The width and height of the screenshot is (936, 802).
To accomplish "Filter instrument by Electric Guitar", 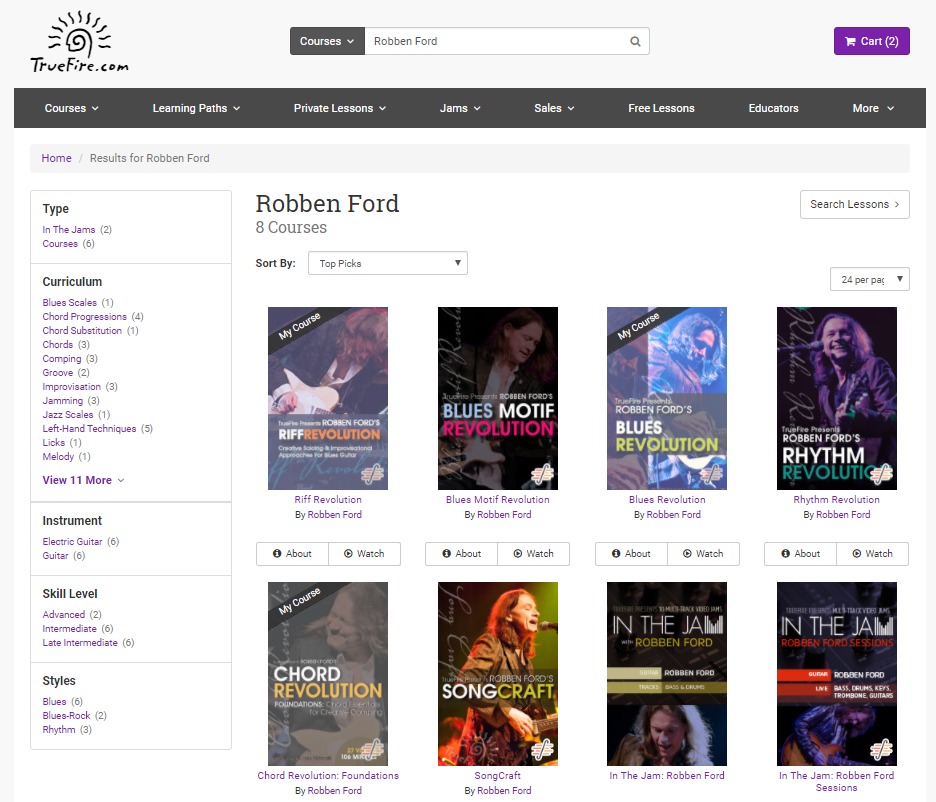I will pos(72,542).
